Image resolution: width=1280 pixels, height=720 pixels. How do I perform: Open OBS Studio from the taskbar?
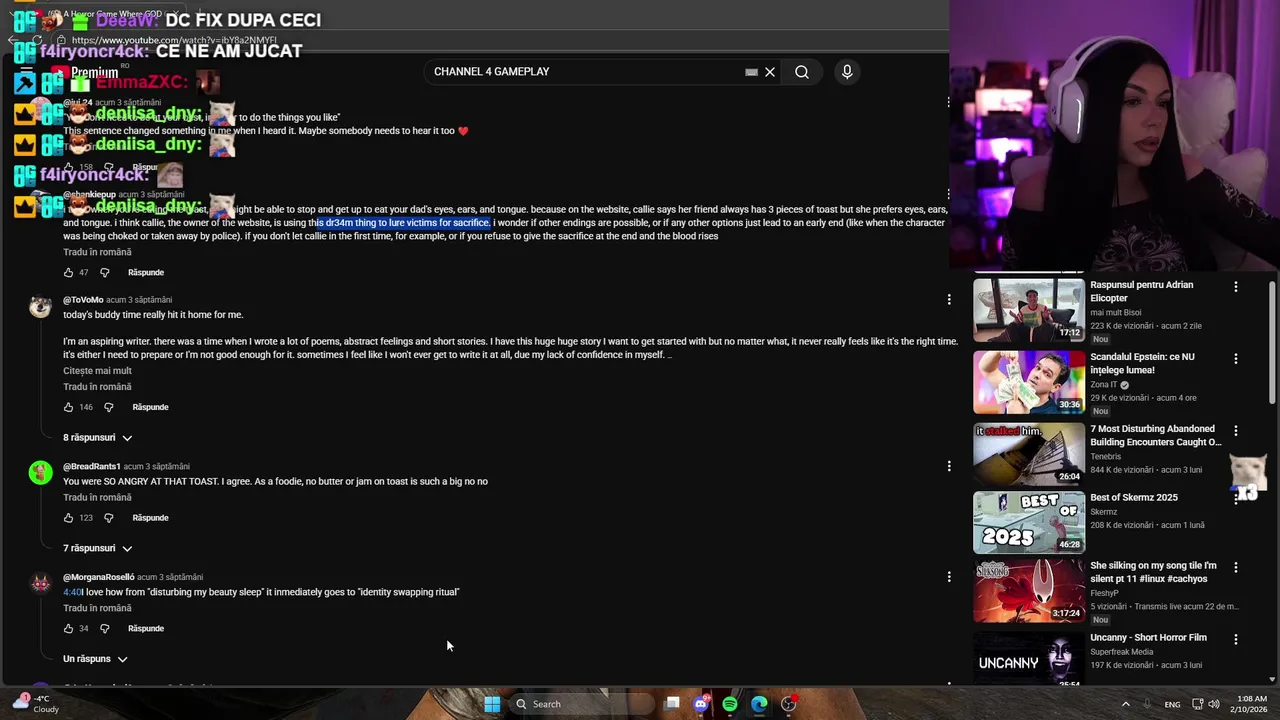click(x=788, y=704)
